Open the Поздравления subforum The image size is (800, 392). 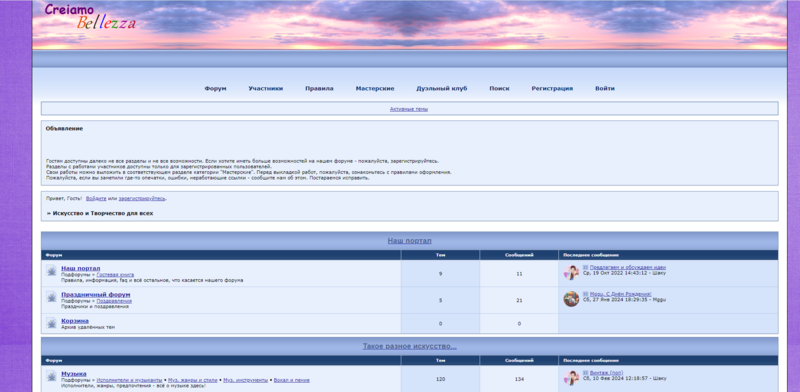pos(114,301)
